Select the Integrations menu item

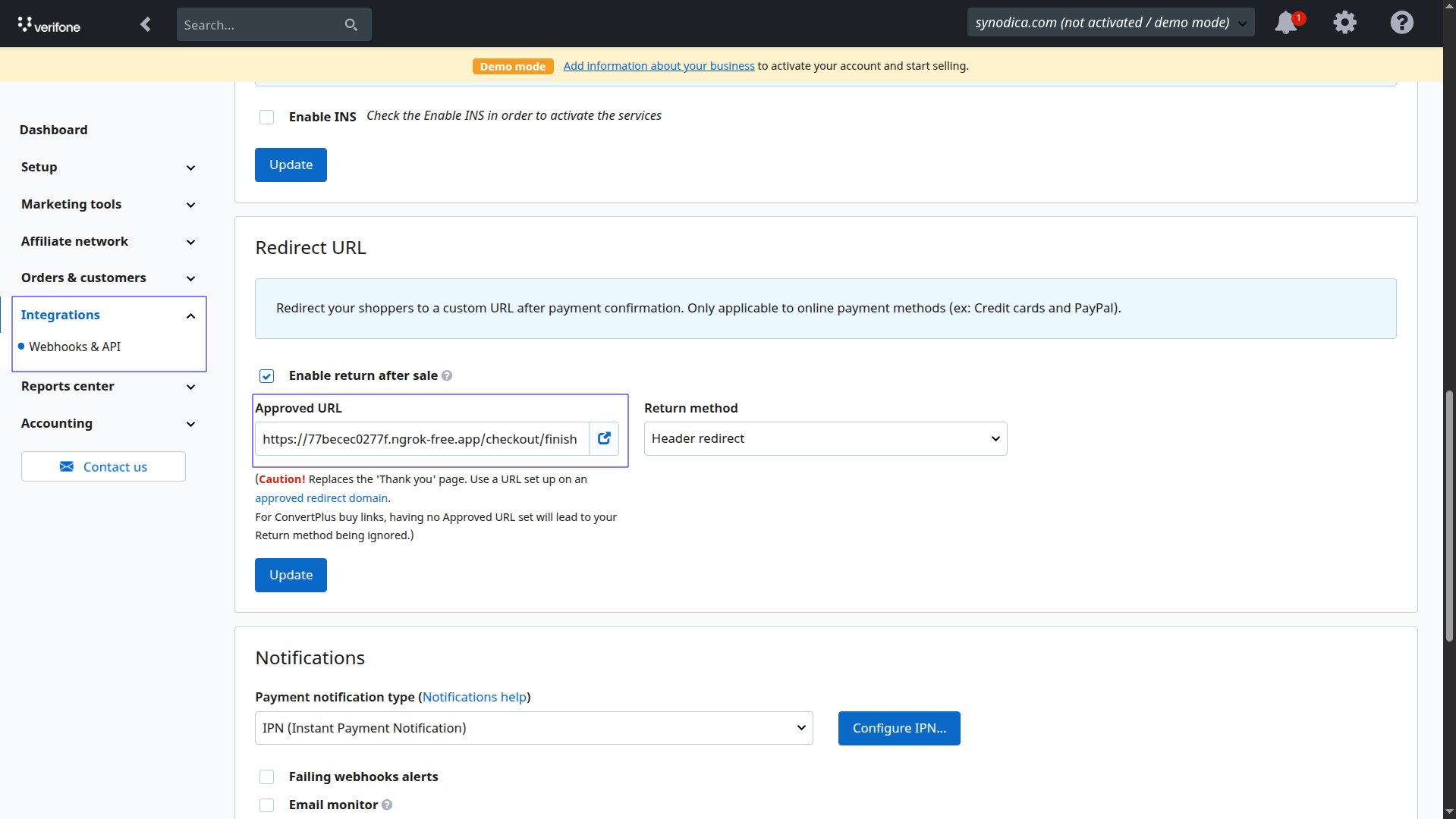pos(60,315)
